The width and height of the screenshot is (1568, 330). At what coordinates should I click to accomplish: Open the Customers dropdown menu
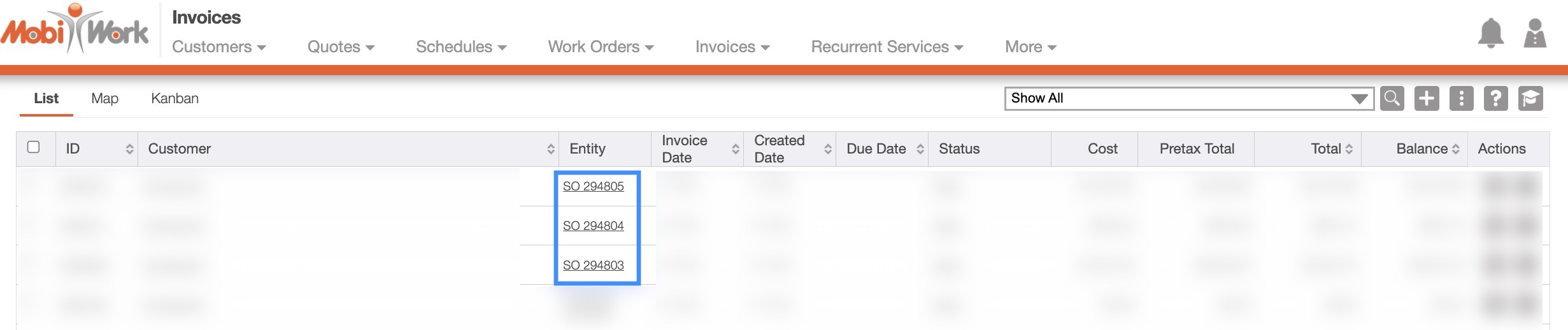point(218,47)
